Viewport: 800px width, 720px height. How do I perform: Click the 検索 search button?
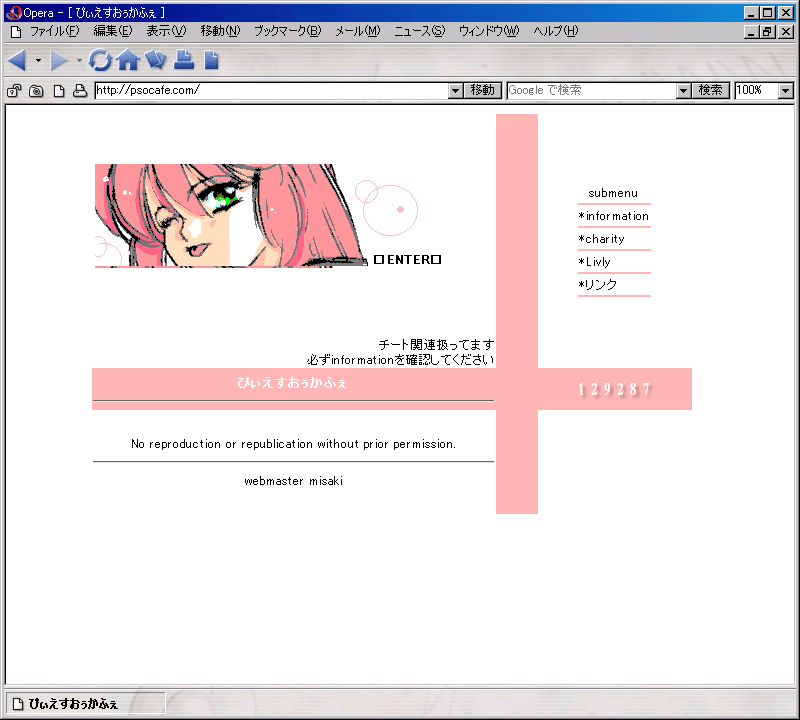[710, 91]
